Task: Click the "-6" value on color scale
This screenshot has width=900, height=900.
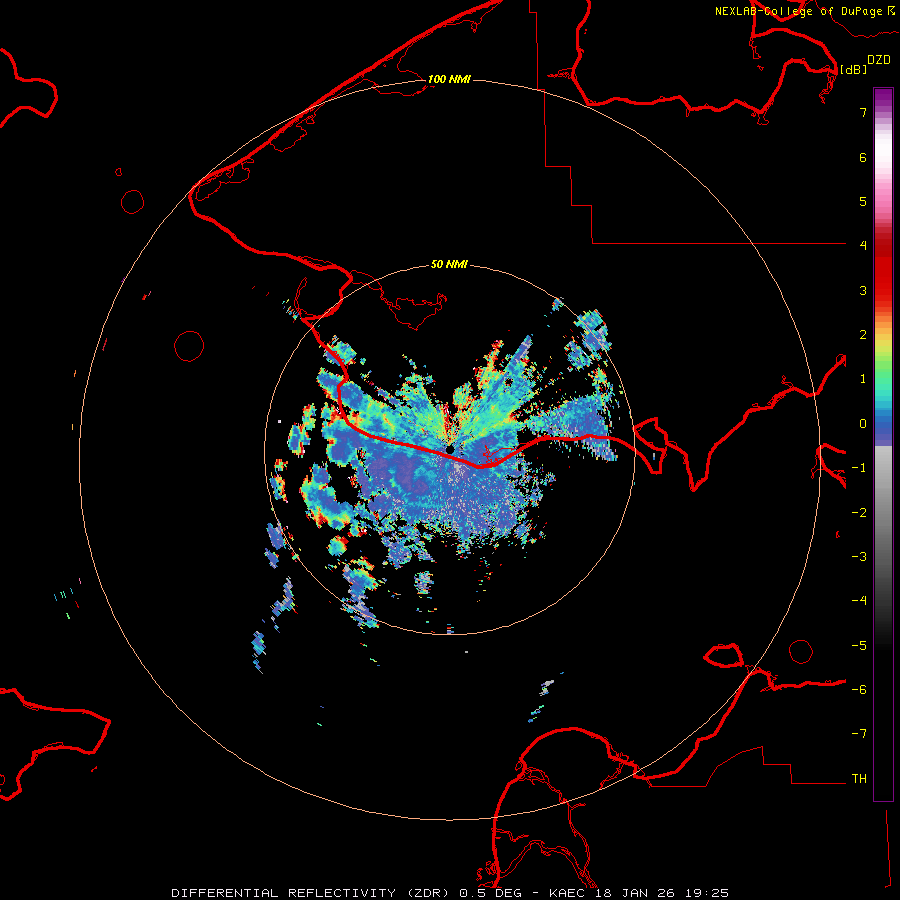Action: click(859, 690)
